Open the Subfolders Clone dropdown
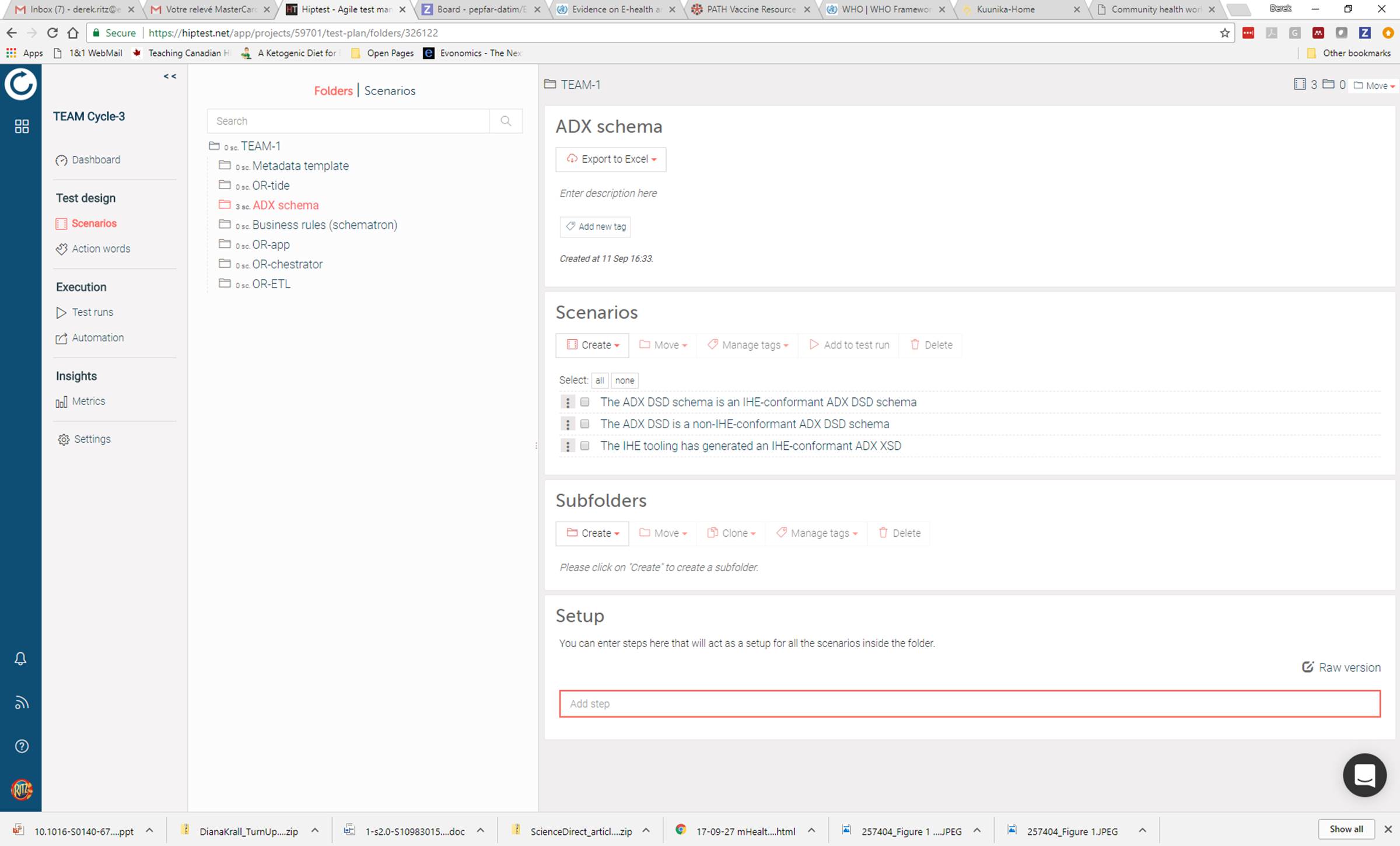Screen dimensions: 1400x846 click(731, 533)
